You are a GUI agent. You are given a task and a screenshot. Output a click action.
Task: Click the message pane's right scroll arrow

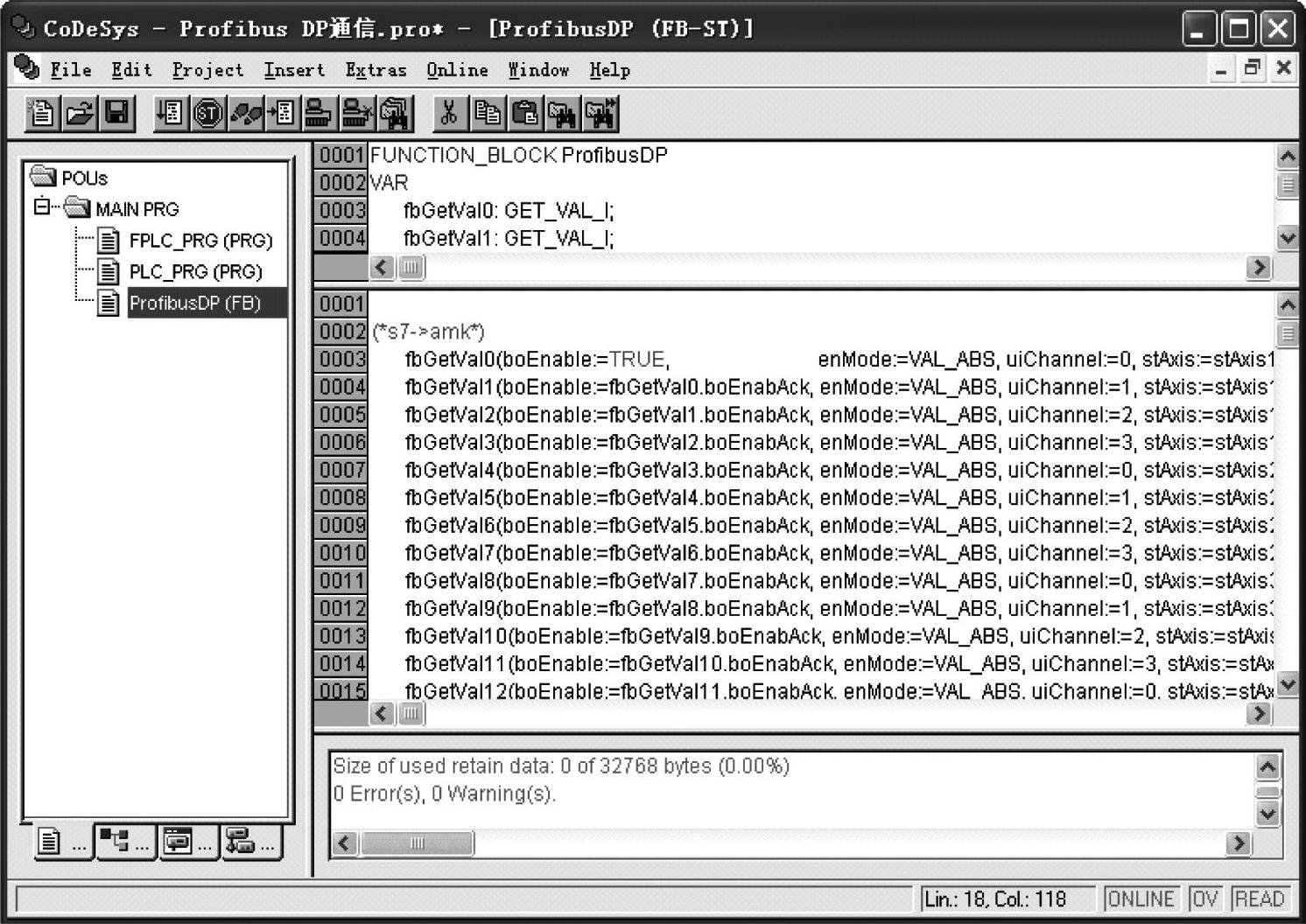pyautogui.click(x=1238, y=843)
